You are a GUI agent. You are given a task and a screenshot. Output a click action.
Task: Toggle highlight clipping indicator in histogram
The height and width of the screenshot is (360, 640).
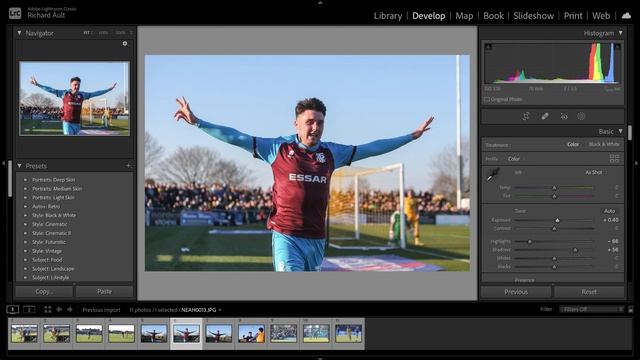[x=618, y=47]
